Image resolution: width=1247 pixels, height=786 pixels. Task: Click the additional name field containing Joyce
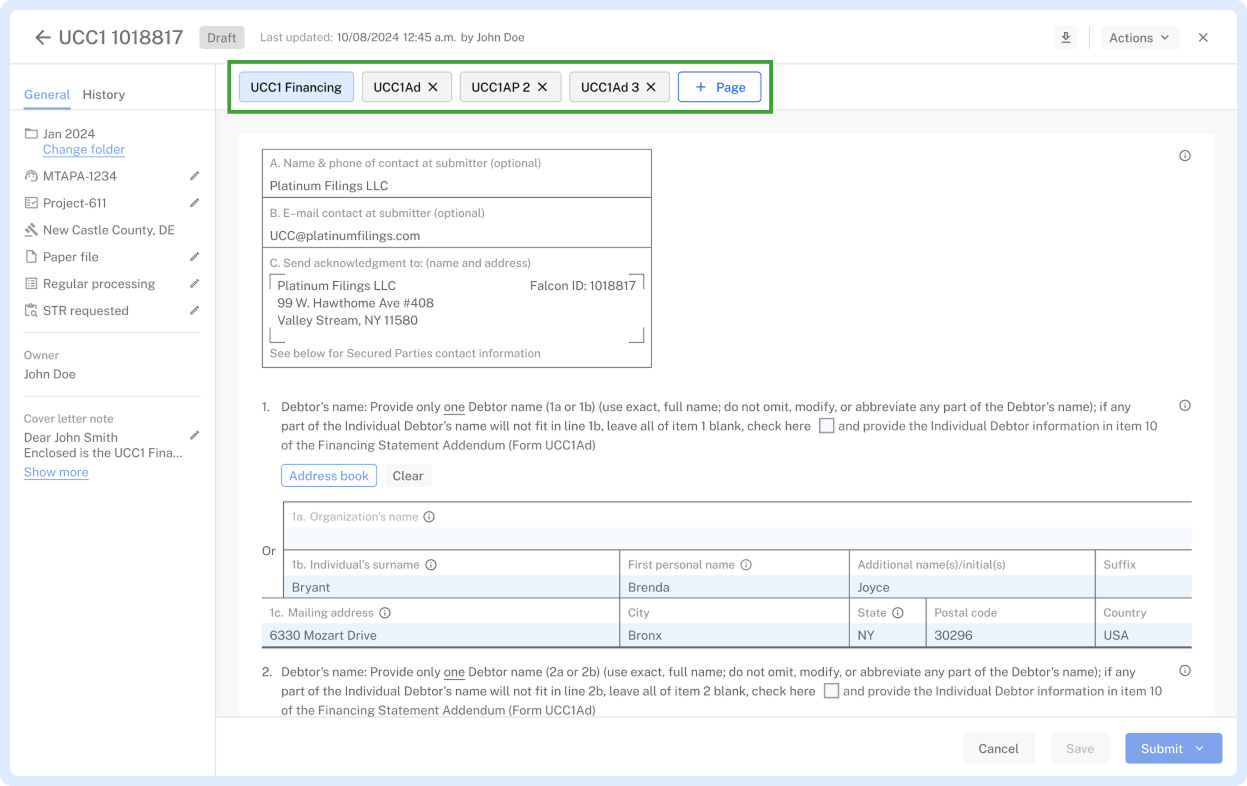972,587
